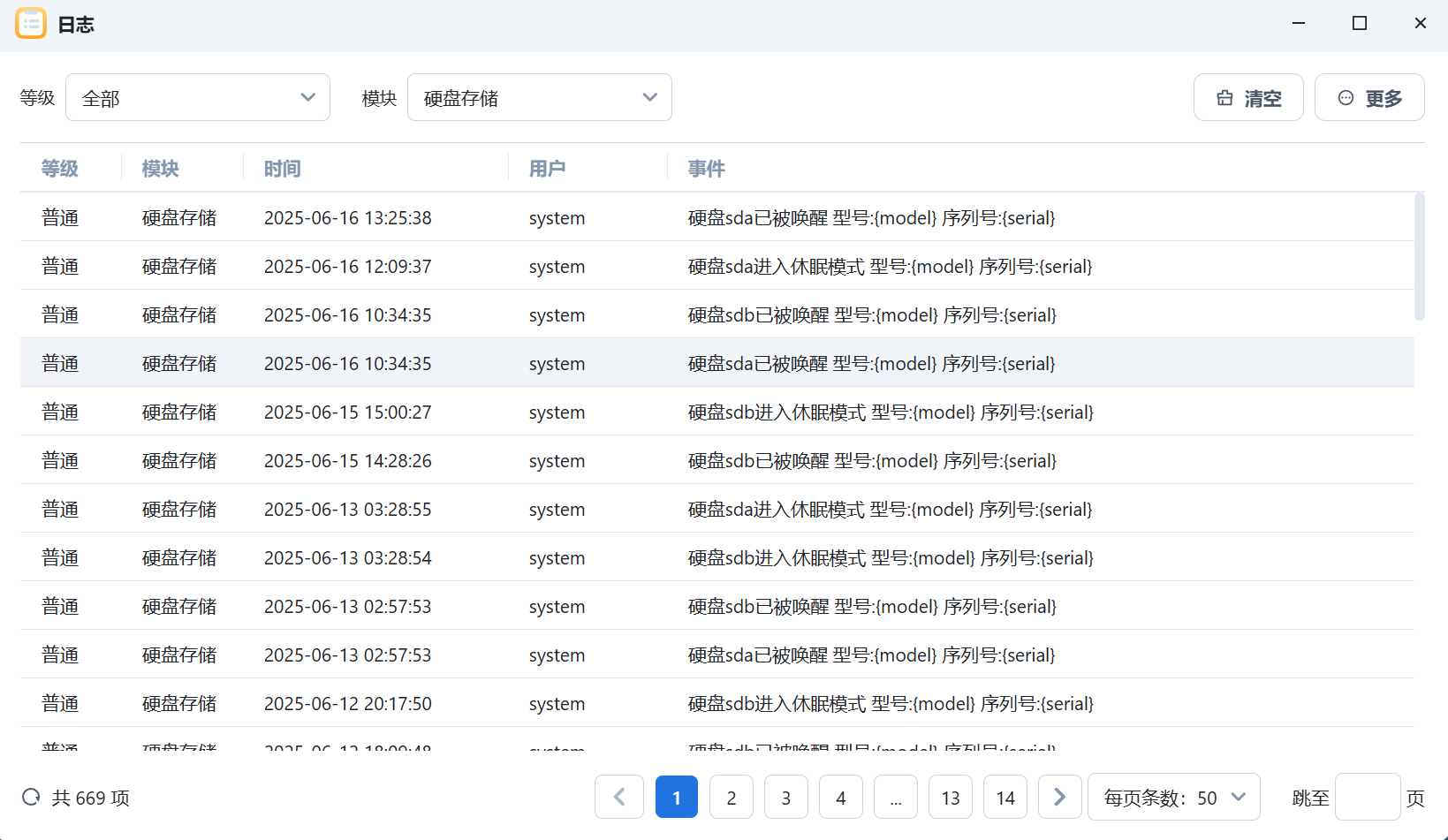1448x840 pixels.
Task: Go to page 14
Action: click(x=1005, y=798)
